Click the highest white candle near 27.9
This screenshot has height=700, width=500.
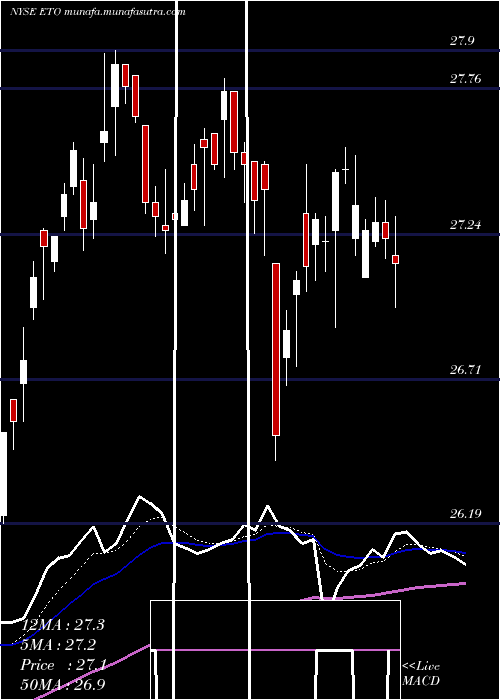coord(115,85)
